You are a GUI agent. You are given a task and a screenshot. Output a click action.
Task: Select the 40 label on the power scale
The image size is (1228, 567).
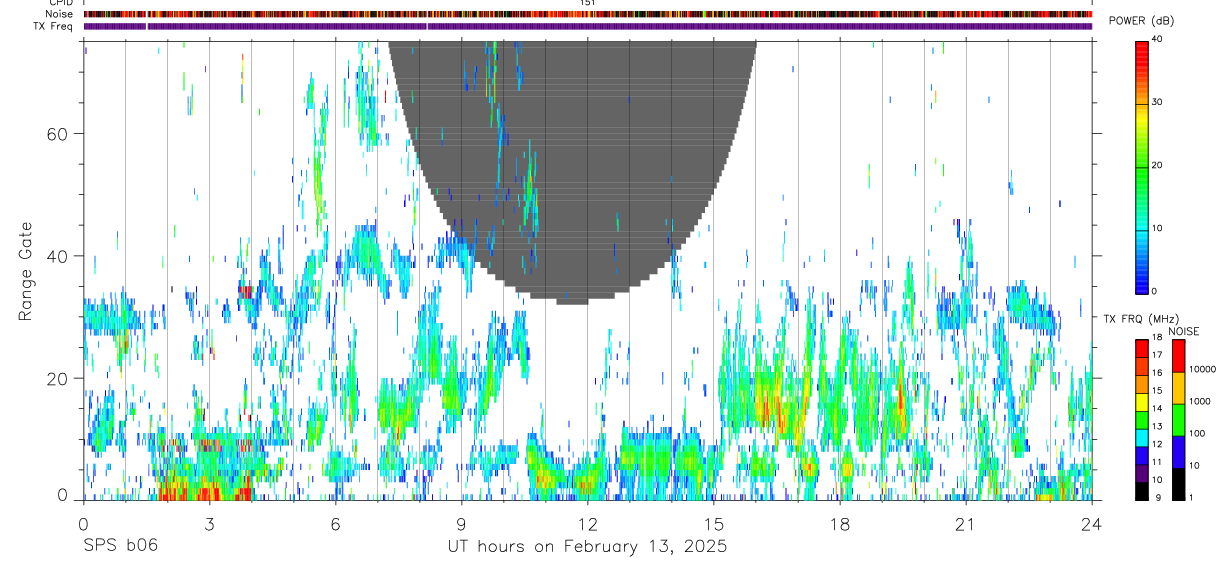[x=1158, y=40]
